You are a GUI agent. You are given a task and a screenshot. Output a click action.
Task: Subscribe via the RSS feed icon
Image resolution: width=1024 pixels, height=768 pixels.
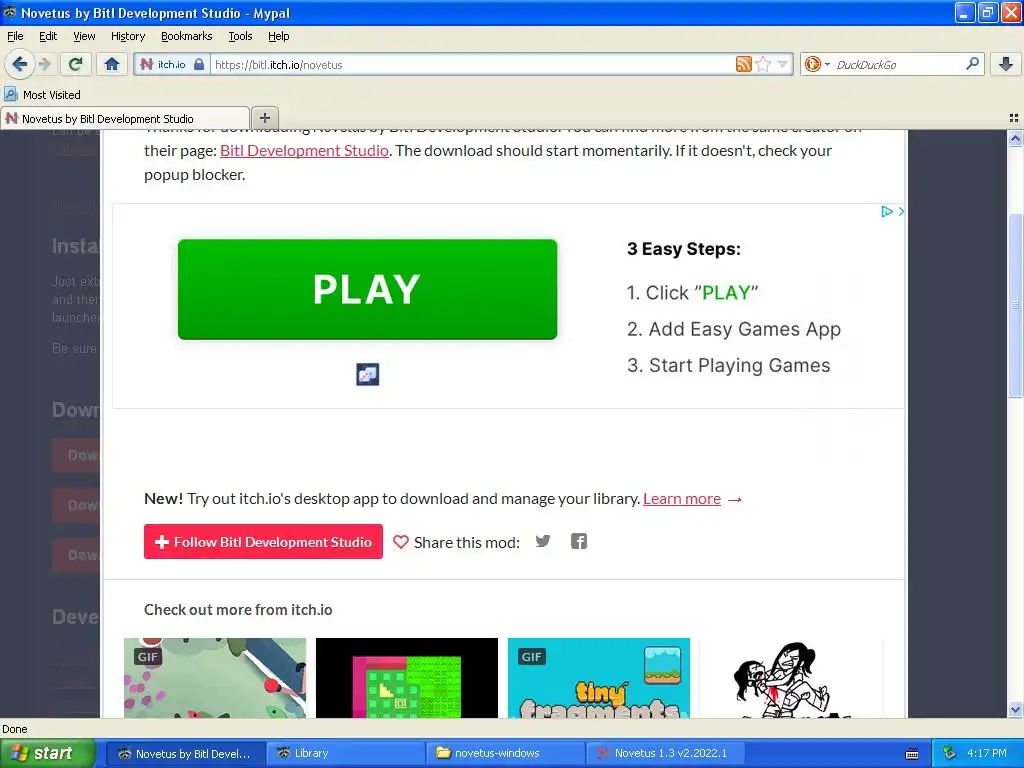point(743,64)
